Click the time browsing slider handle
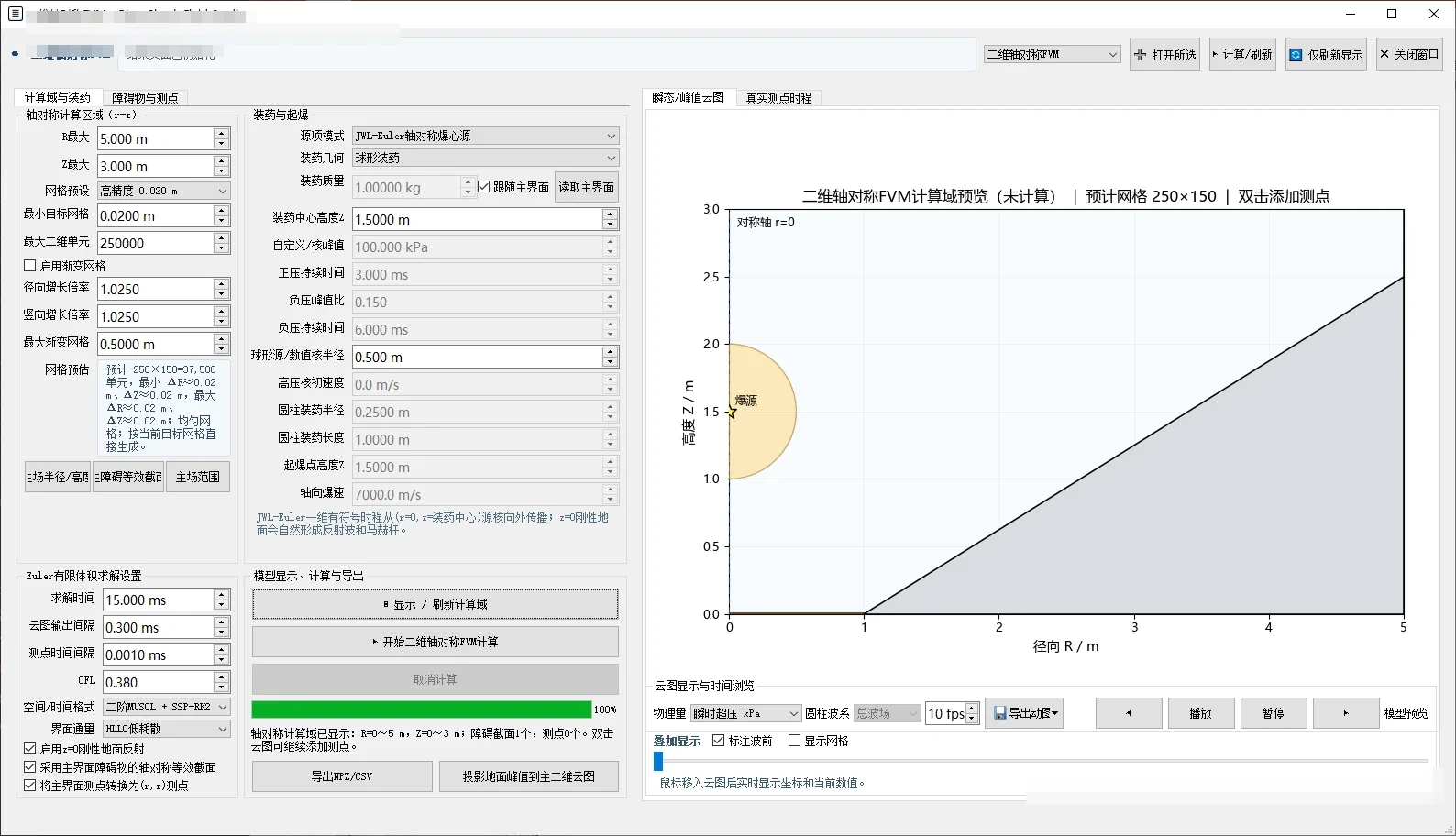This screenshot has height=836, width=1456. (658, 761)
